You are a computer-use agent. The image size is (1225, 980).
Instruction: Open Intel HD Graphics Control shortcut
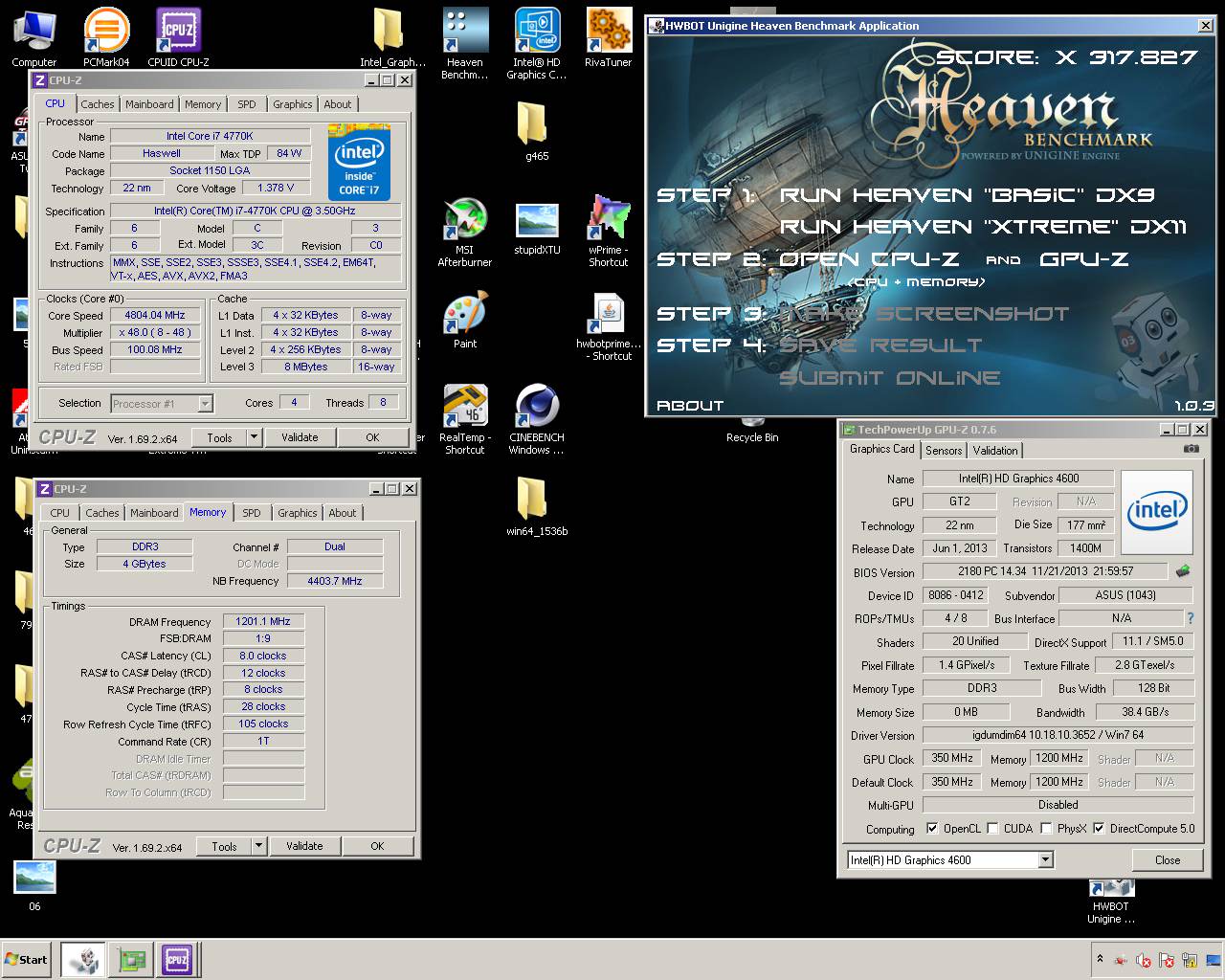point(537,43)
